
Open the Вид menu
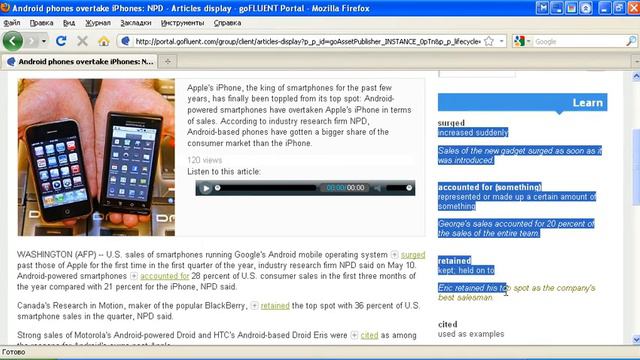tap(69, 23)
